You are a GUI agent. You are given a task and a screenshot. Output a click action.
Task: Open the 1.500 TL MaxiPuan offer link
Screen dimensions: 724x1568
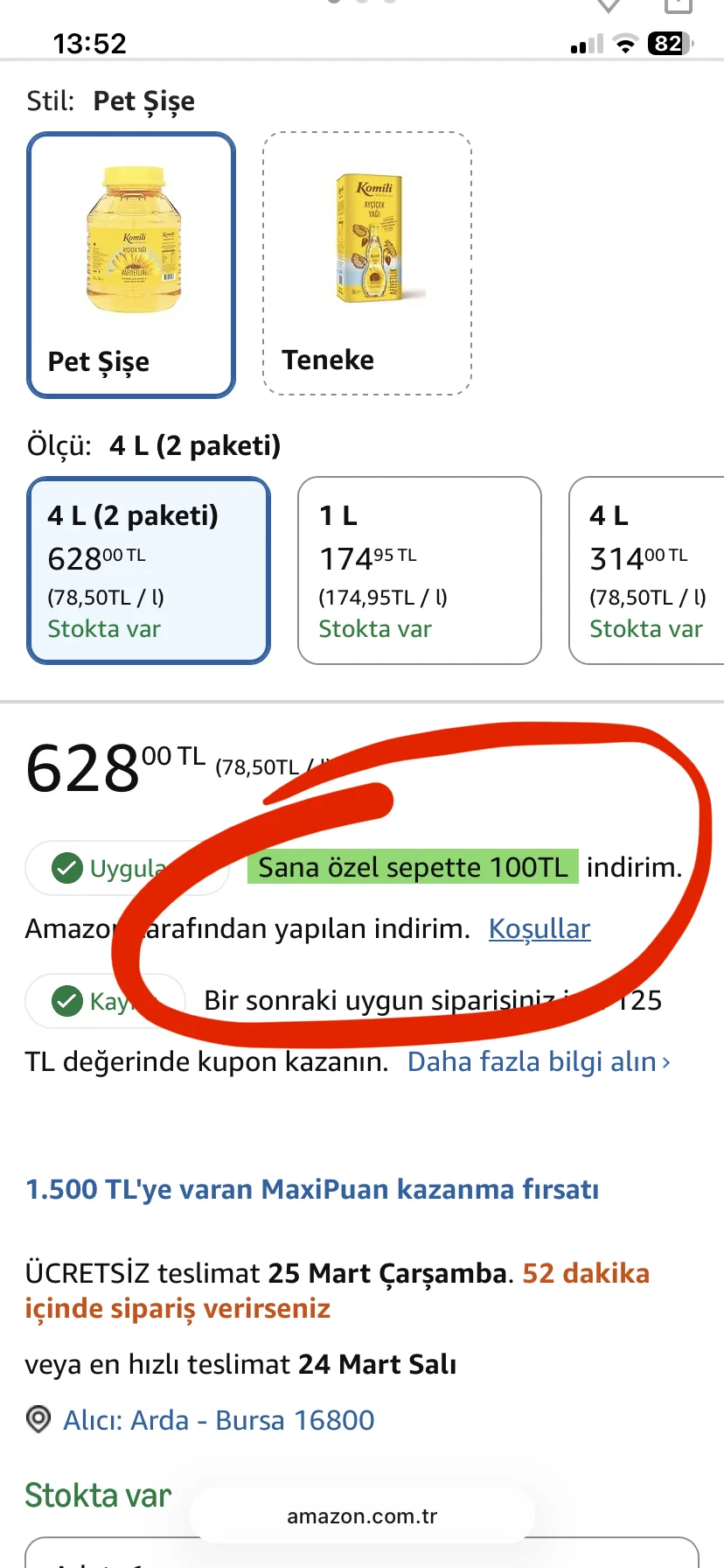click(x=312, y=1189)
